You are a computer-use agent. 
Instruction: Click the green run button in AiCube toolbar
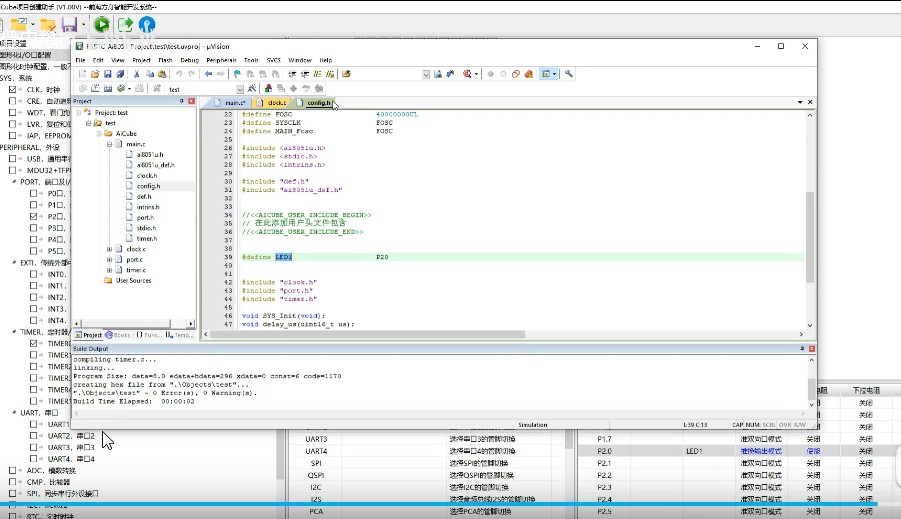(101, 23)
